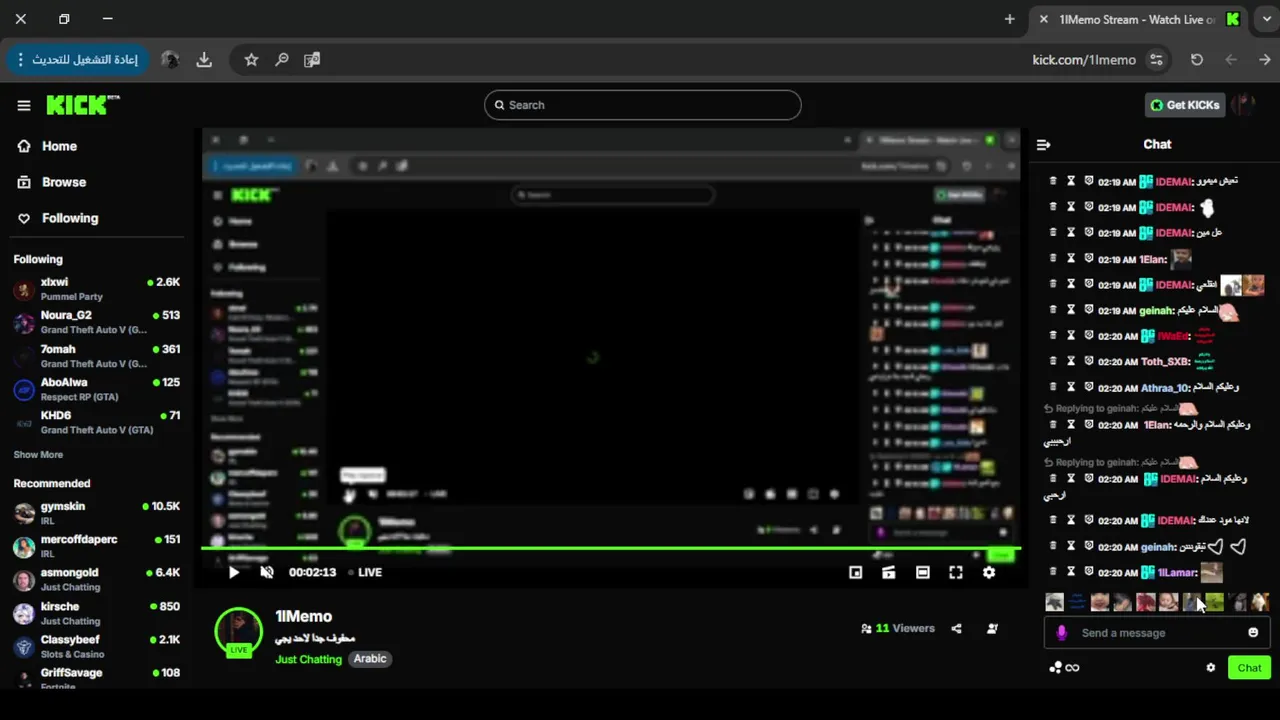Open kirsche recommended channel
This screenshot has height=720, width=1280.
point(96,613)
